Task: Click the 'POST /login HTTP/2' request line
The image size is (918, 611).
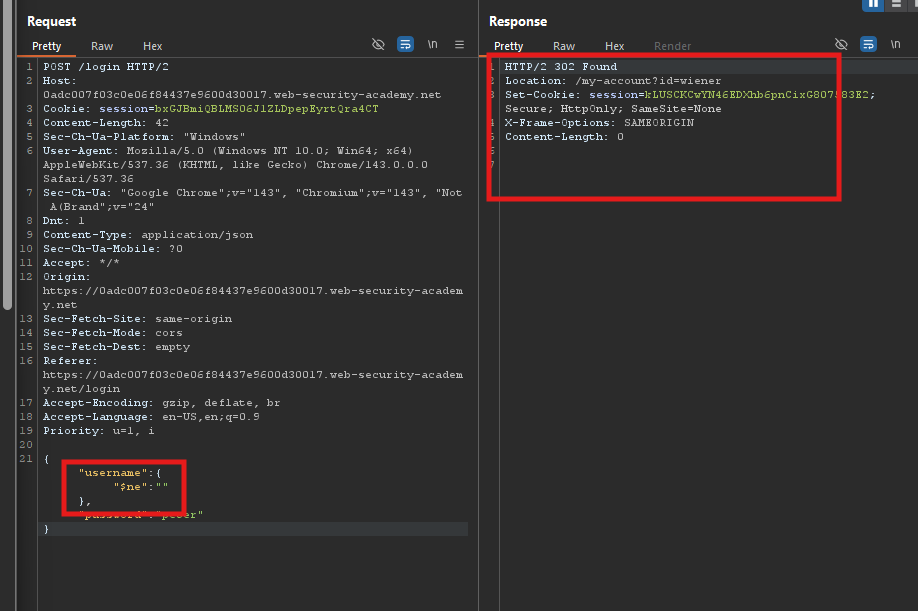Action: [106, 67]
